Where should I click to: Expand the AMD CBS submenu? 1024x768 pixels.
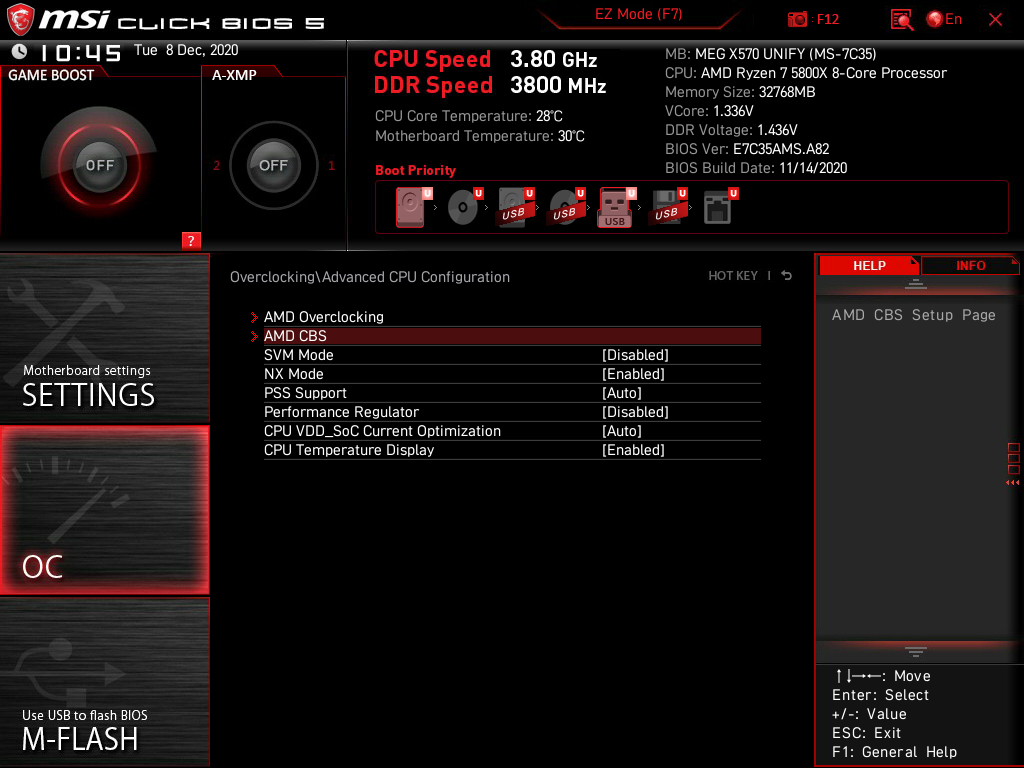(512, 336)
